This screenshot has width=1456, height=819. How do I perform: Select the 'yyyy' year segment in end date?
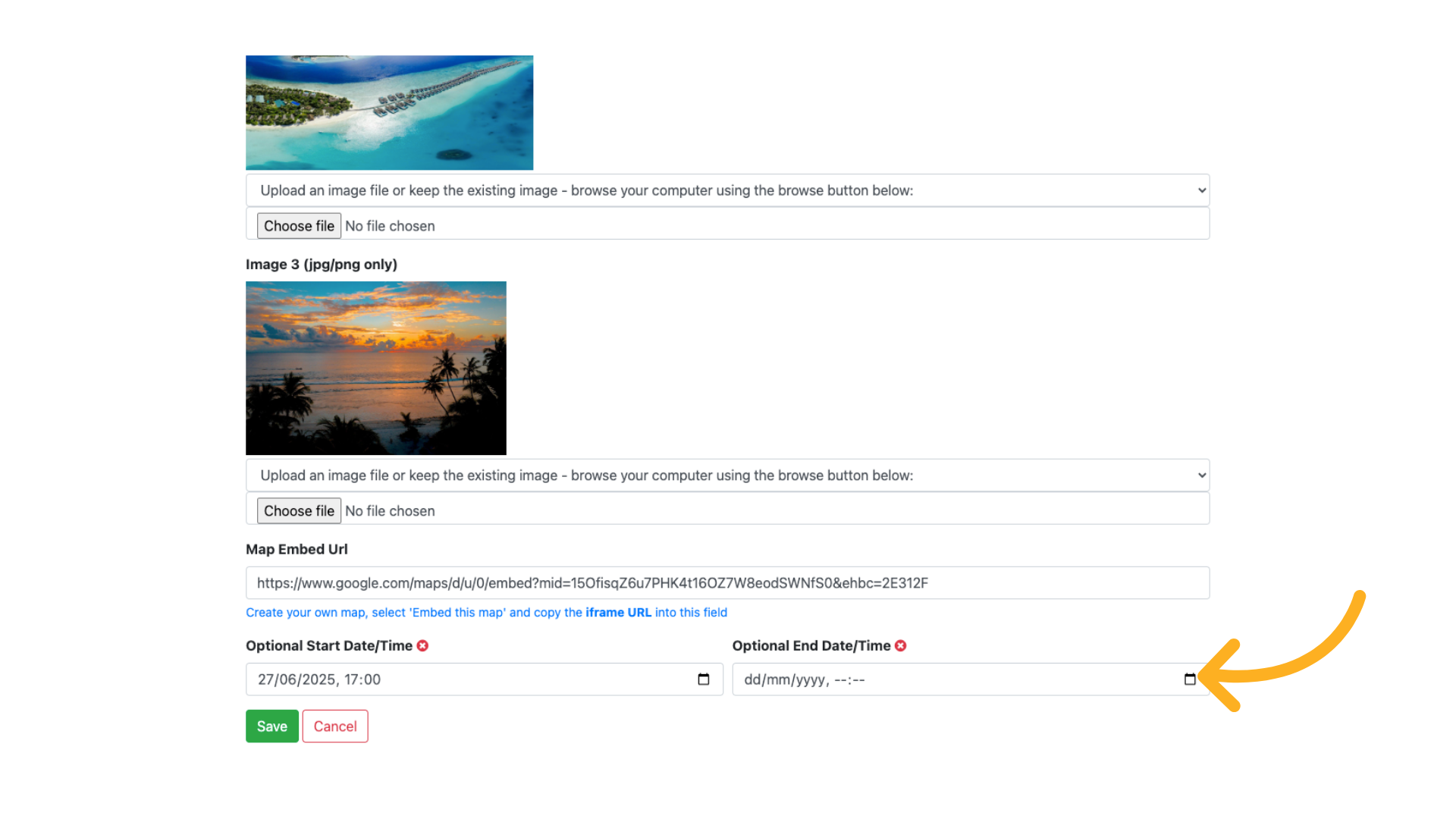[810, 679]
